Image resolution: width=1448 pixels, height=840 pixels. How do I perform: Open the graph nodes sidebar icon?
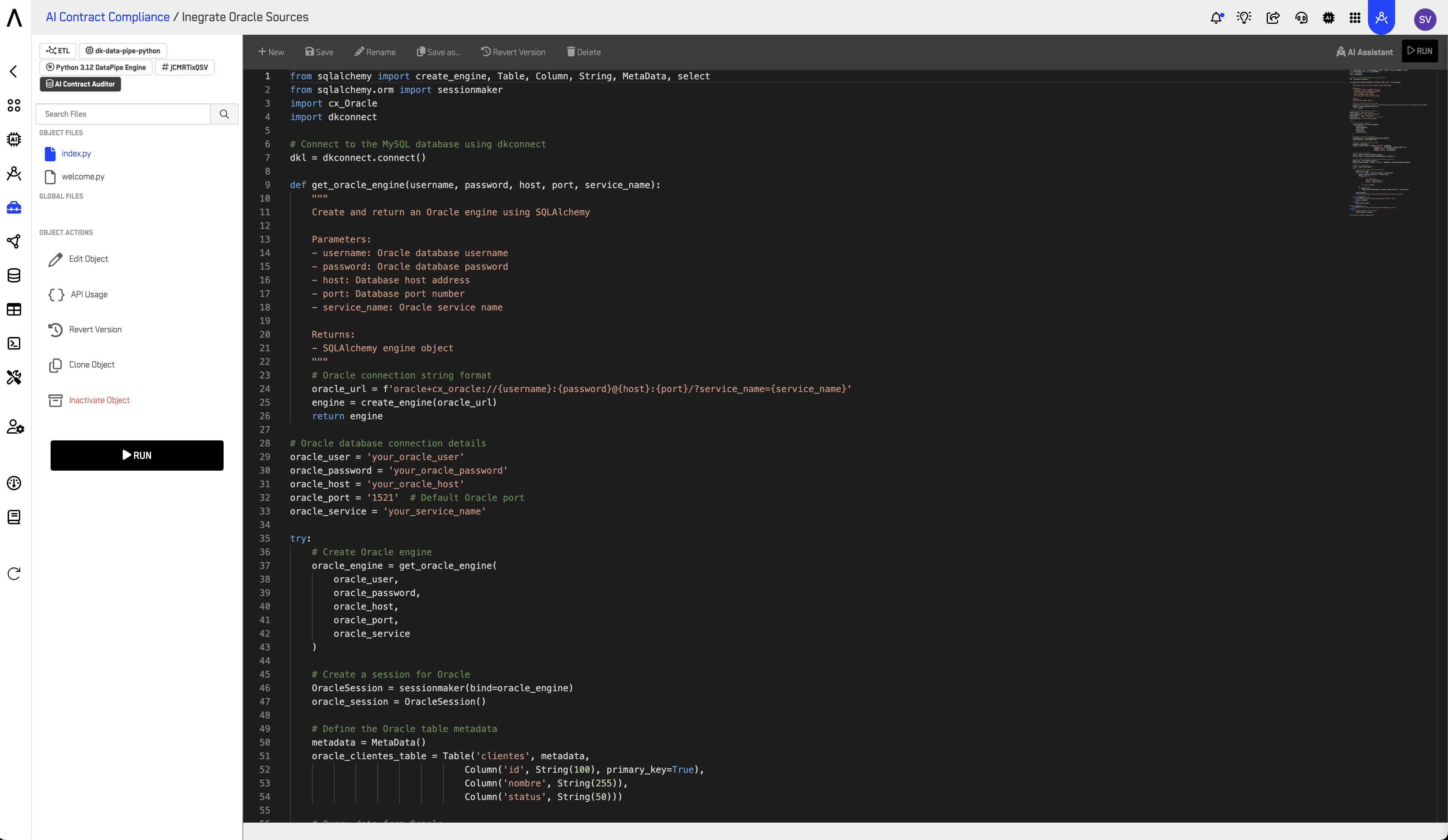(14, 241)
